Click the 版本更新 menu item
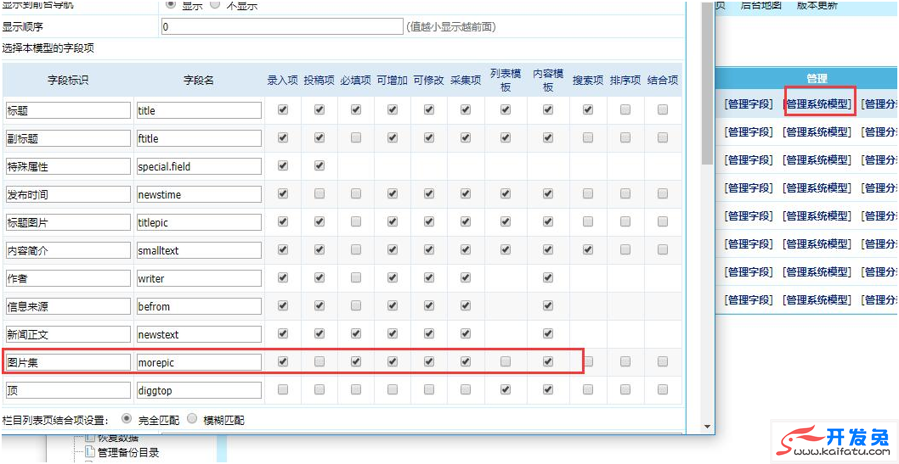 pos(817,6)
